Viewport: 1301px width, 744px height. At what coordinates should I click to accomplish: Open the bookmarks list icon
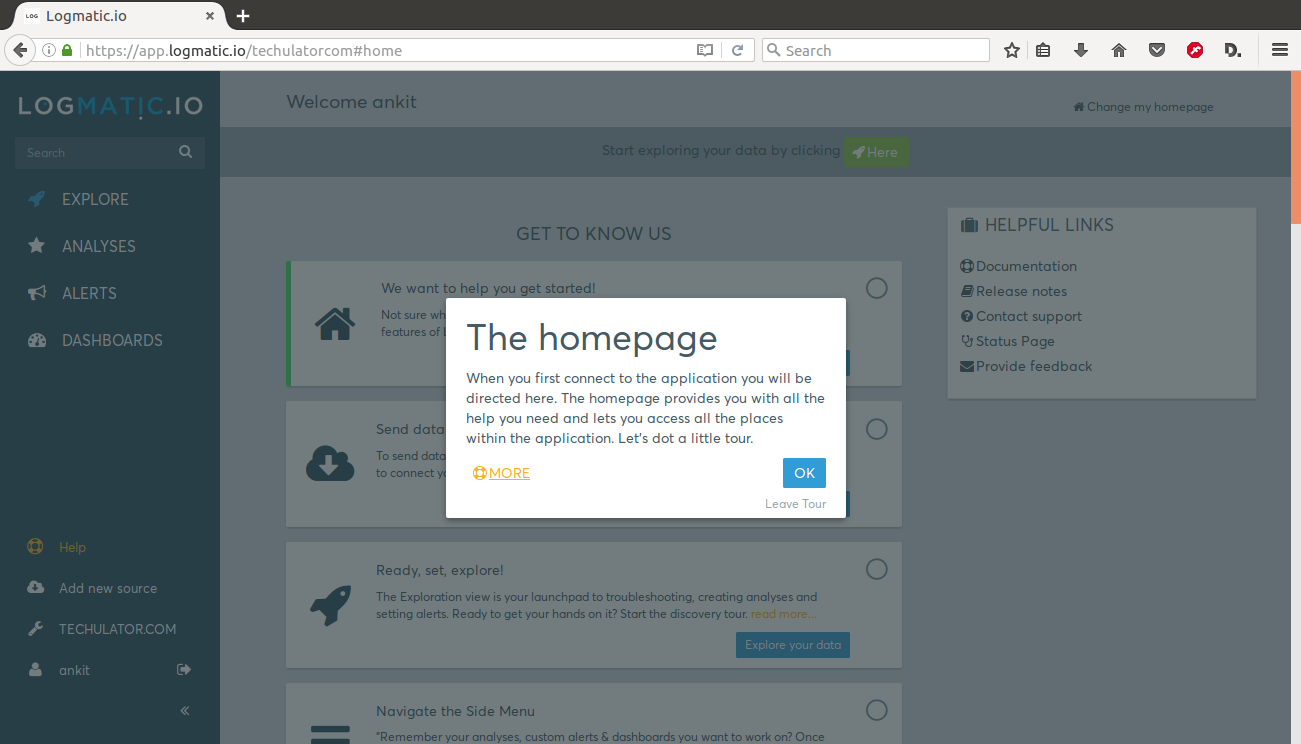tap(1043, 50)
